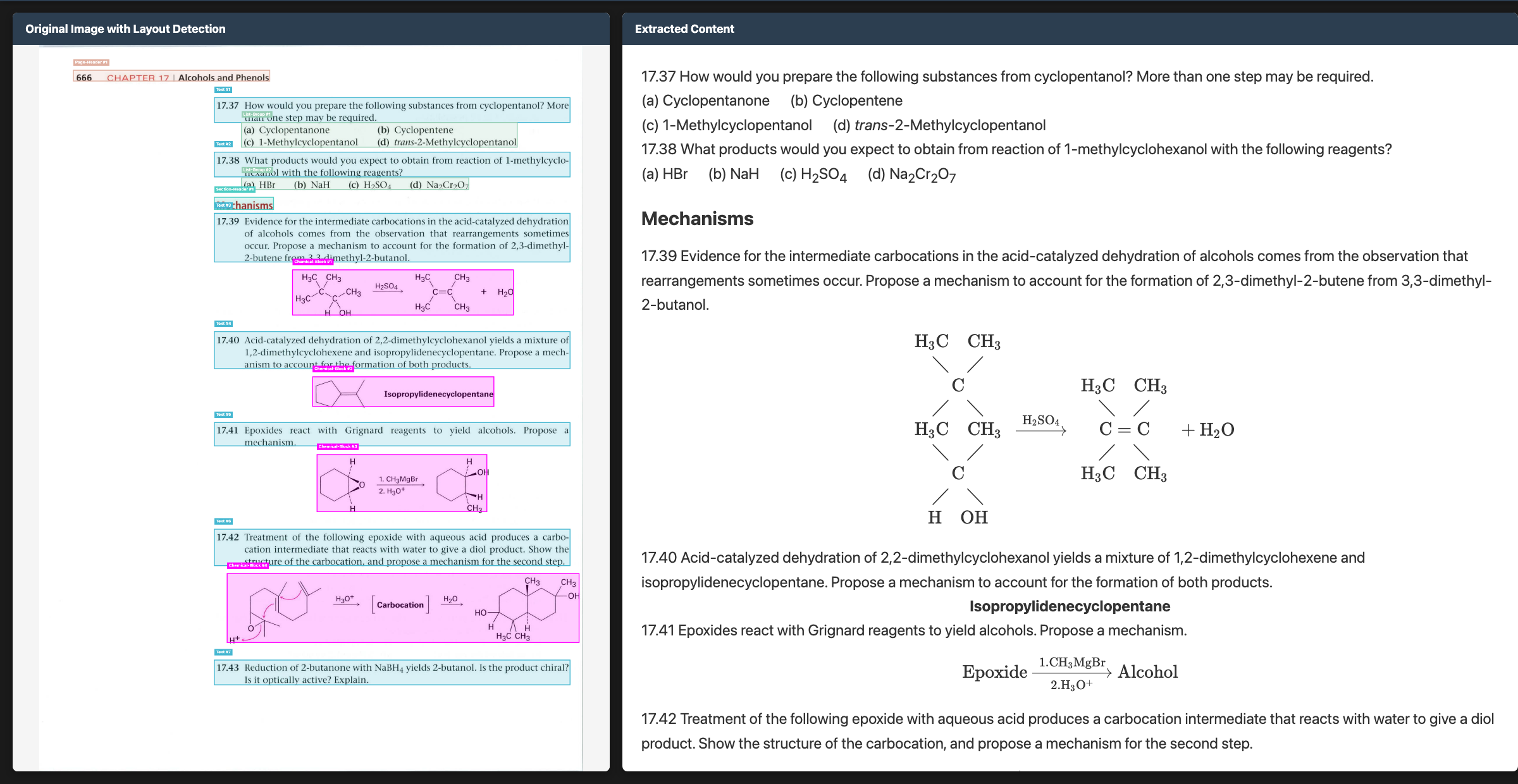This screenshot has height=784, width=1518.
Task: Click '(a) Cyclopentanone' in the original image
Action: pyautogui.click(x=287, y=130)
